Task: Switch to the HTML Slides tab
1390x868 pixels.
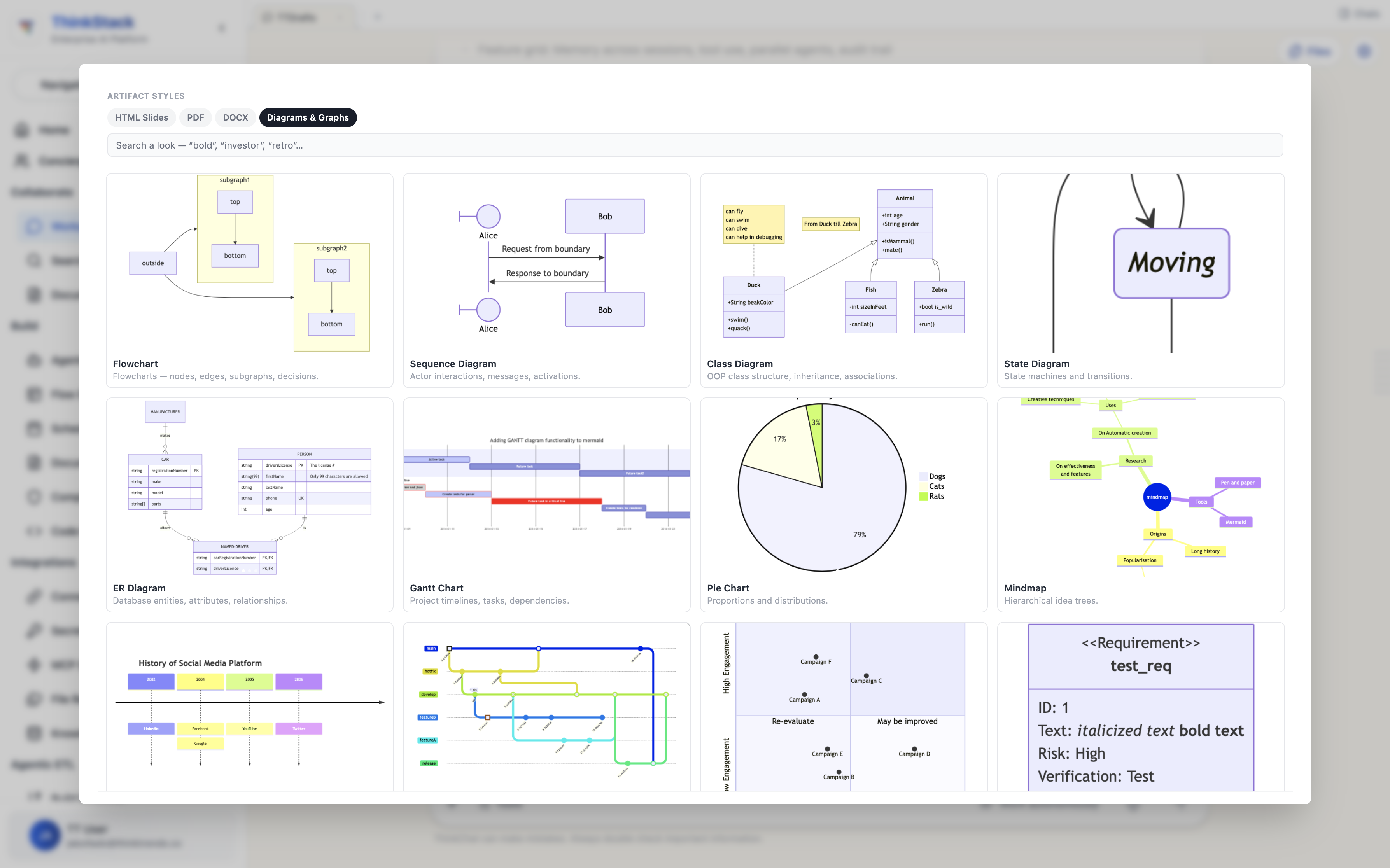Action: tap(141, 118)
